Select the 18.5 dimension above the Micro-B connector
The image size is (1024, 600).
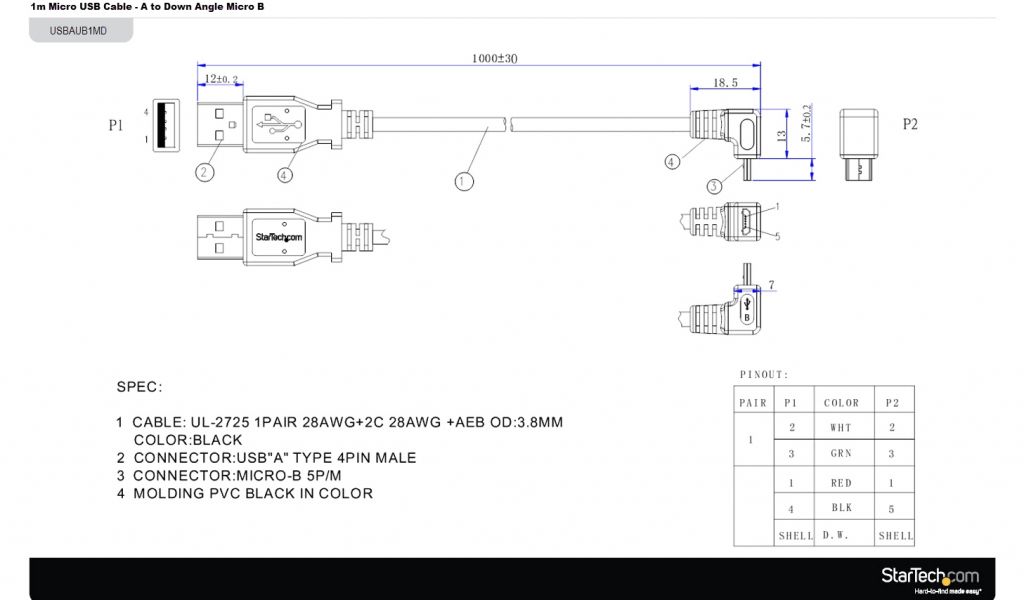(726, 83)
